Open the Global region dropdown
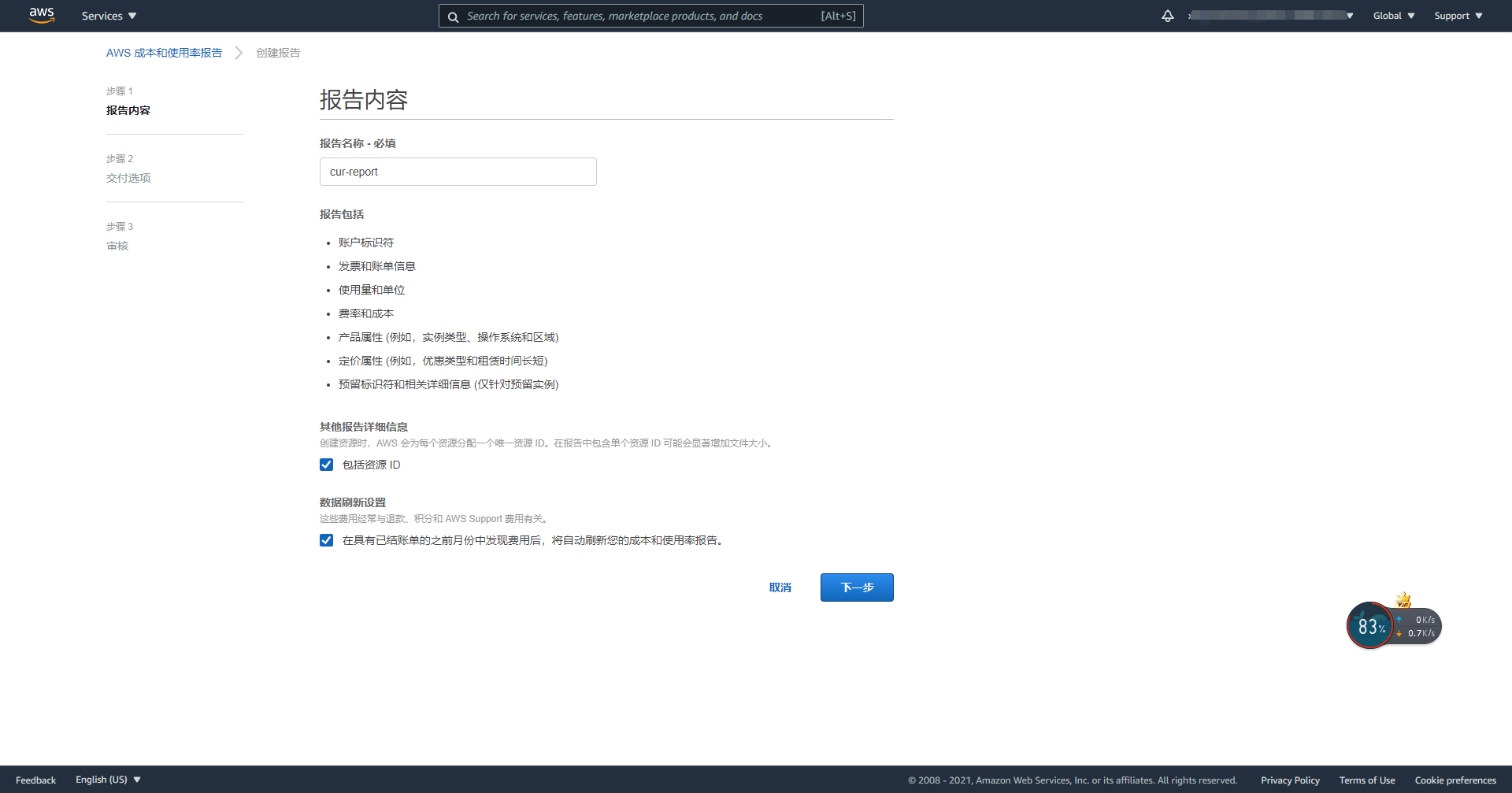Viewport: 1512px width, 793px height. coord(1394,16)
